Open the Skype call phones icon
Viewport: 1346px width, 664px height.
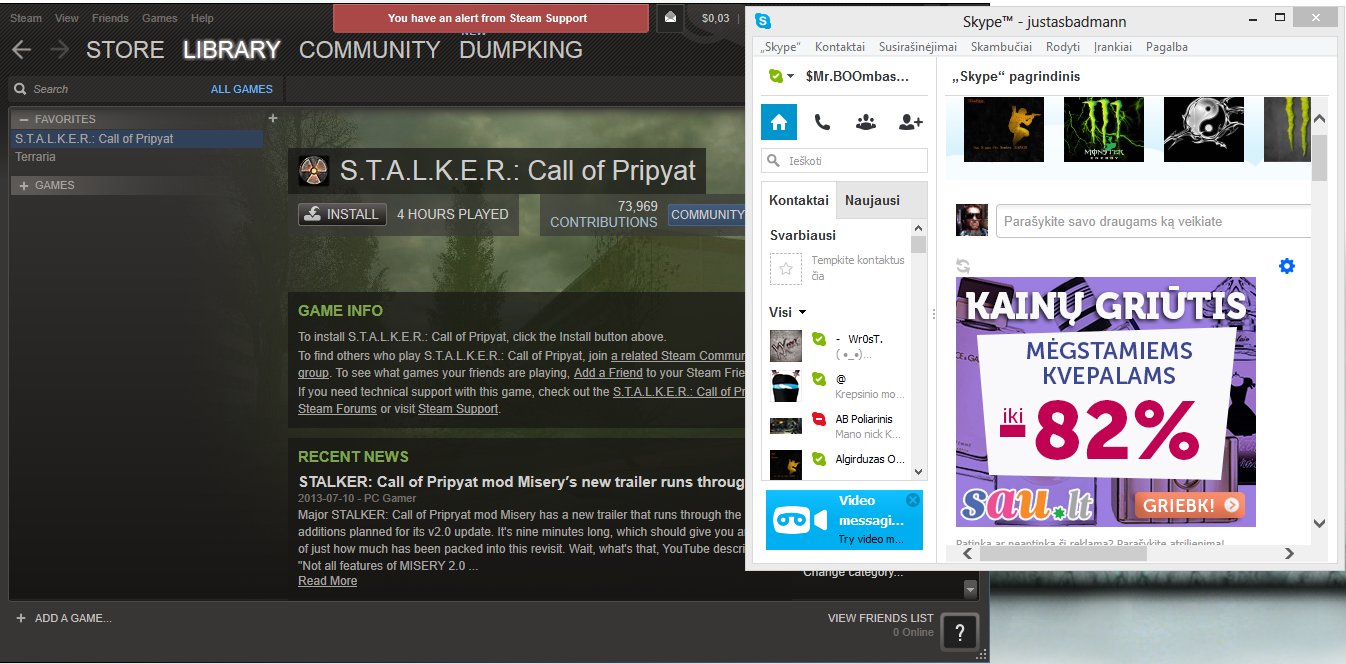[x=822, y=122]
